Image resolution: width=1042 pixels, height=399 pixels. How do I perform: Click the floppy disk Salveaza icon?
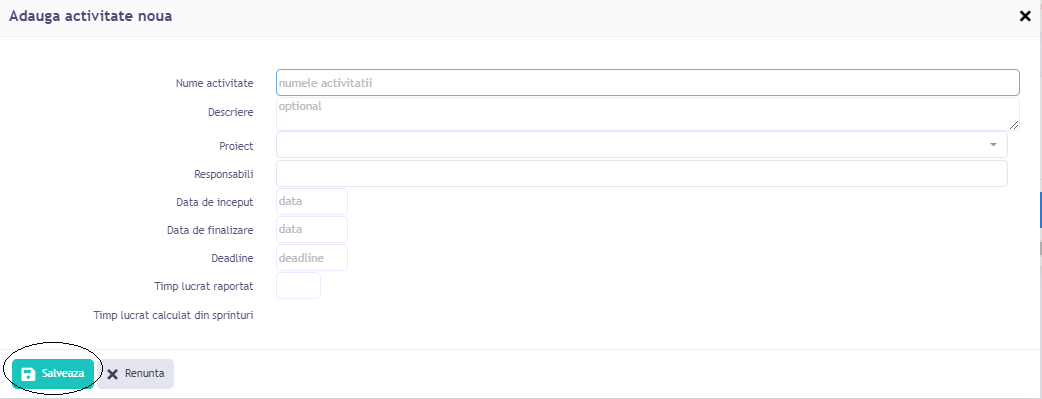click(28, 374)
